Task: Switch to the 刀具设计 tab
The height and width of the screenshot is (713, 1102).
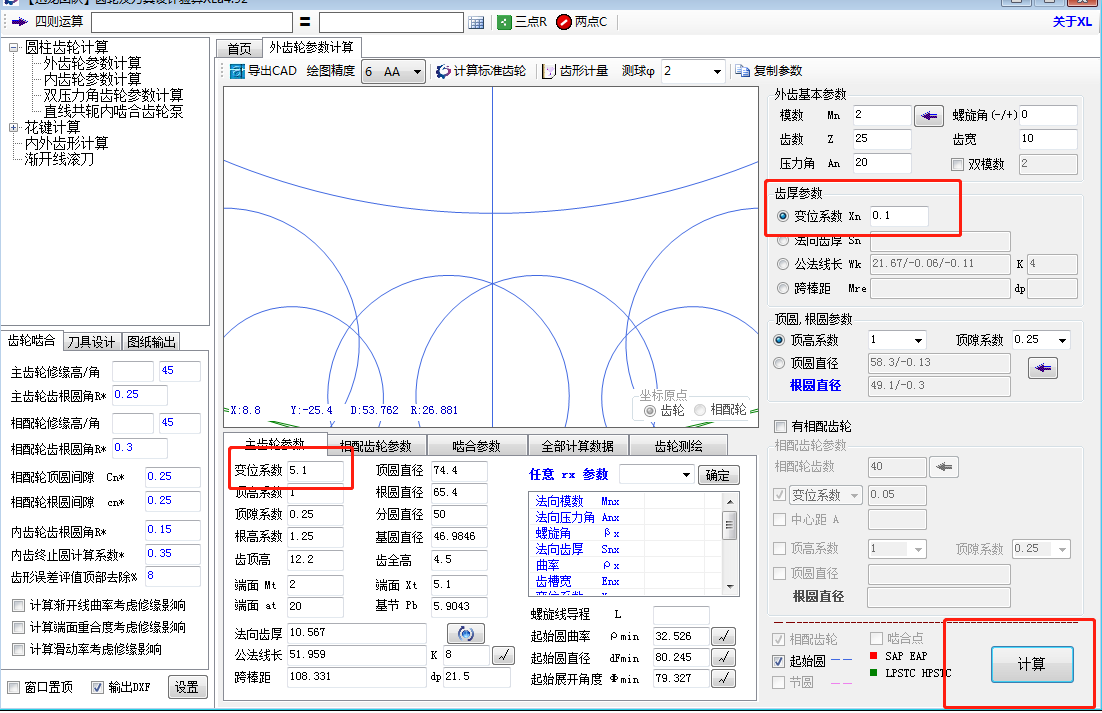Action: tap(91, 342)
